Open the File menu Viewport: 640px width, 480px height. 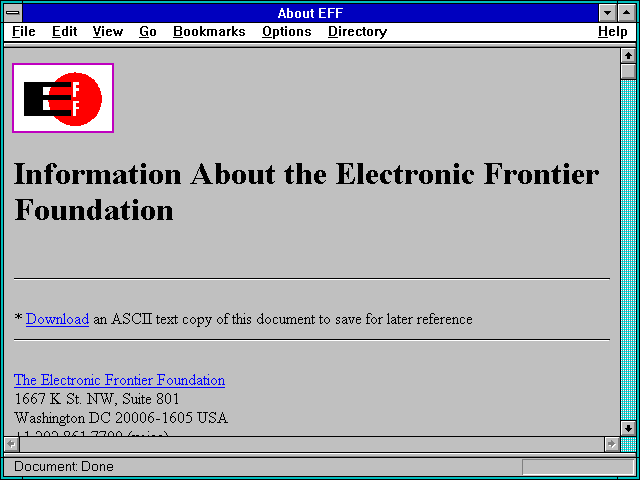tap(24, 32)
